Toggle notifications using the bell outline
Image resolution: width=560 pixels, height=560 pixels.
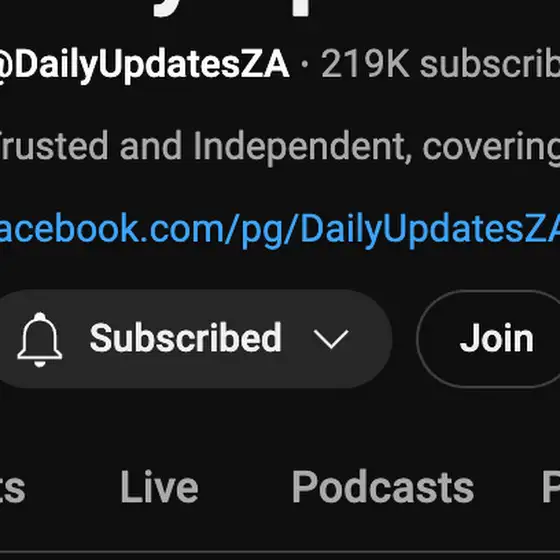point(40,339)
